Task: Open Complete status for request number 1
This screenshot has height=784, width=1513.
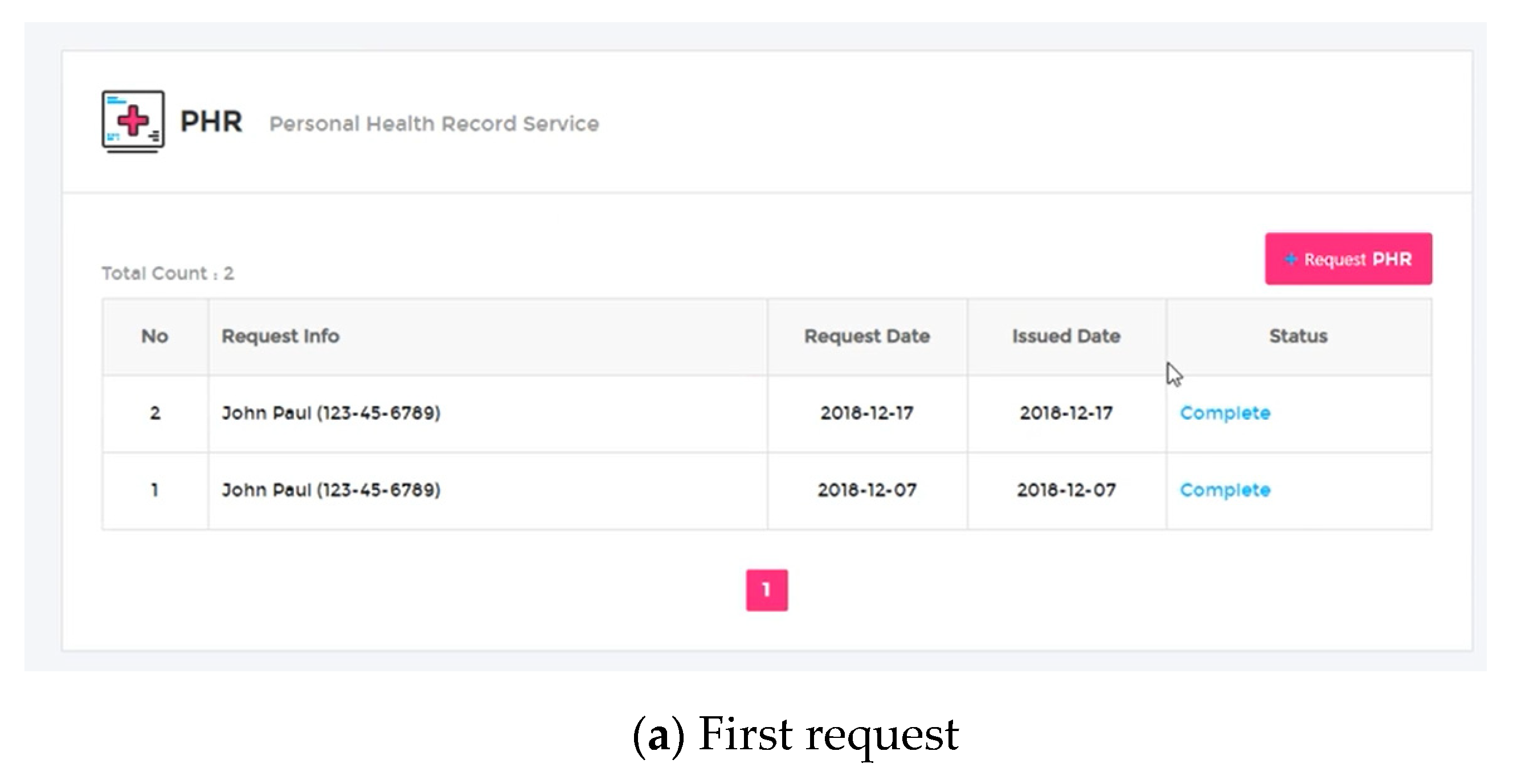Action: pyautogui.click(x=1225, y=490)
